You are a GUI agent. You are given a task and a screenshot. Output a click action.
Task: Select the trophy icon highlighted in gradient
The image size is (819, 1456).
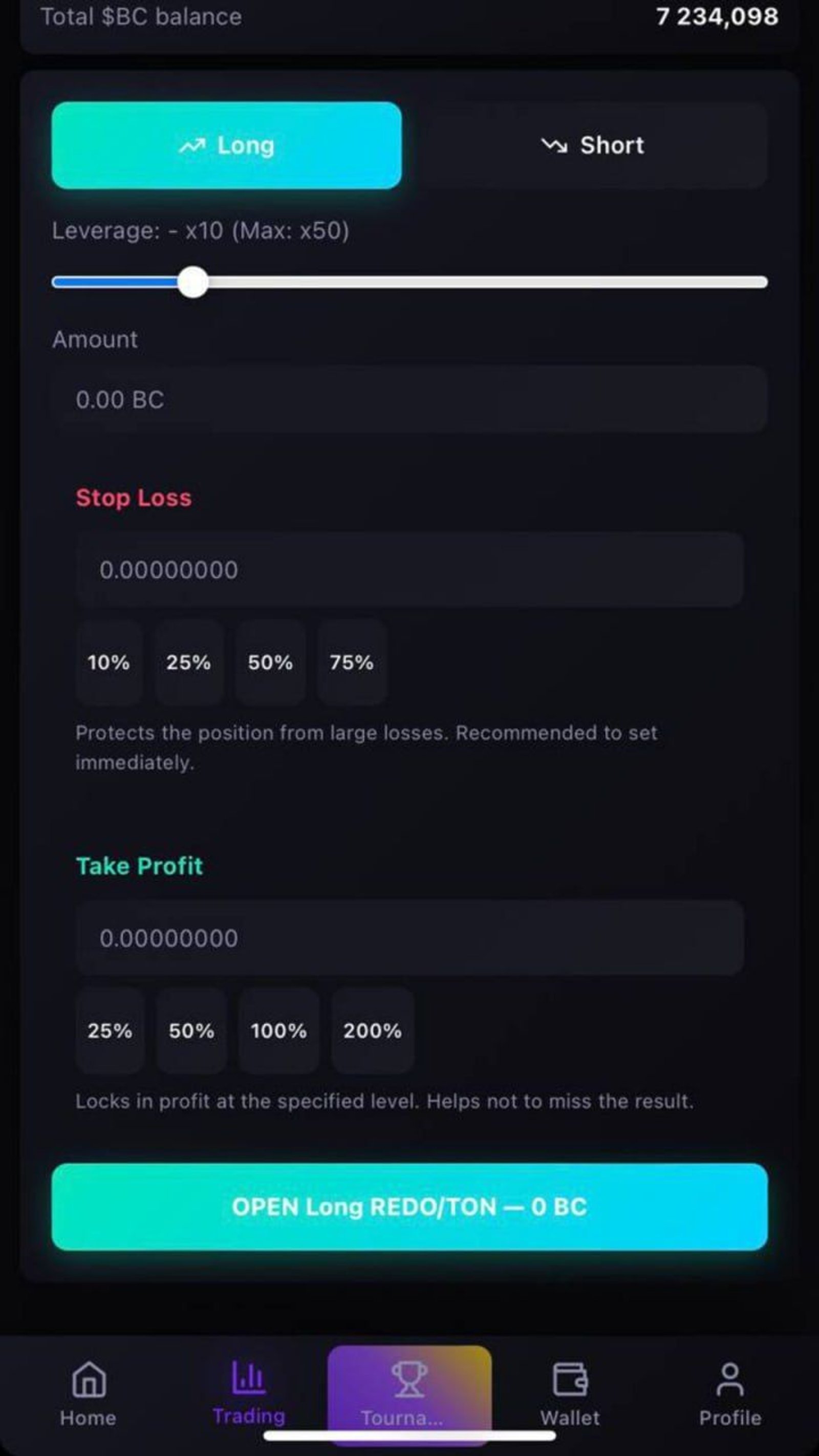pyautogui.click(x=408, y=1379)
